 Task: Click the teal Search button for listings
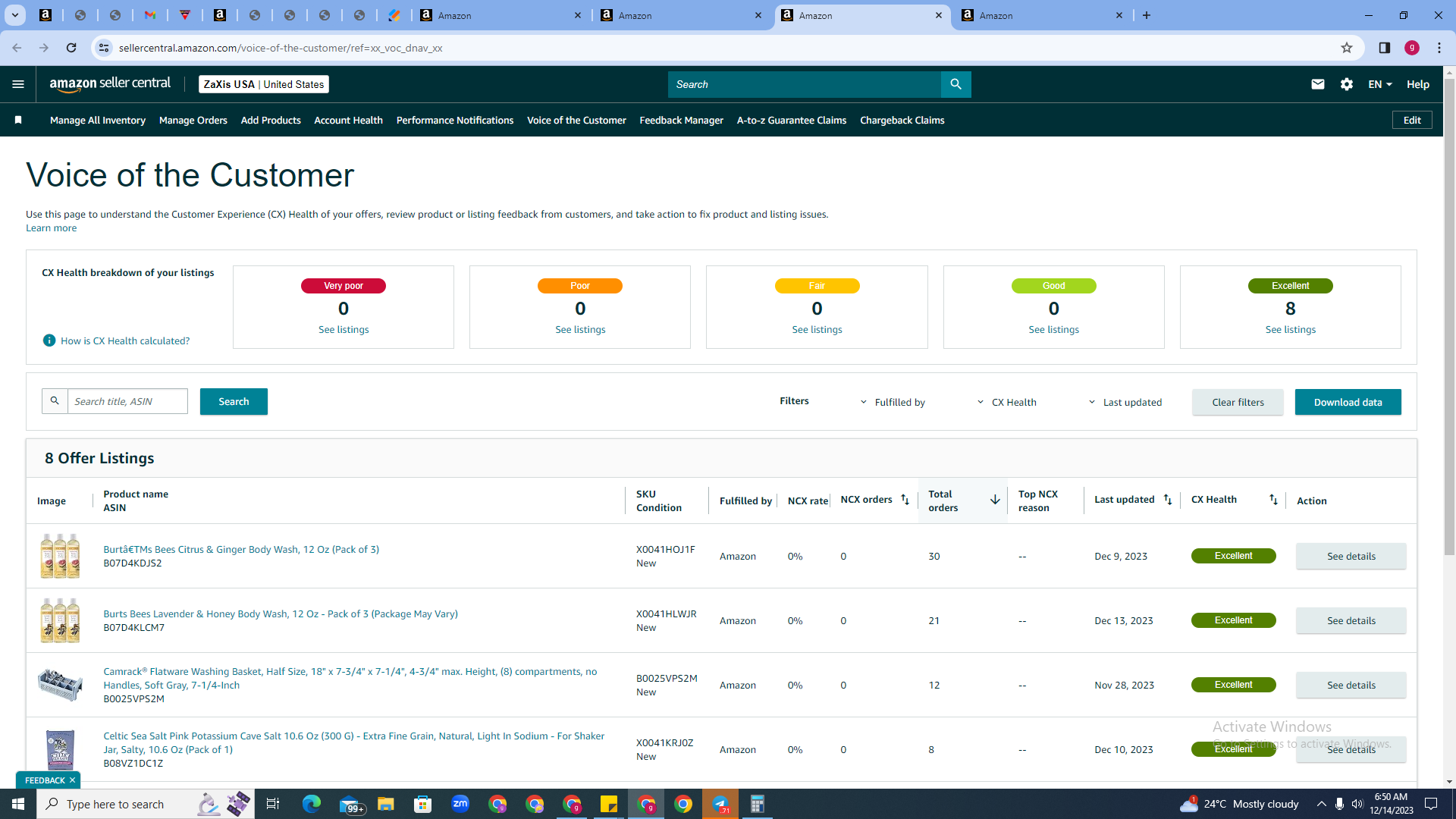(234, 401)
